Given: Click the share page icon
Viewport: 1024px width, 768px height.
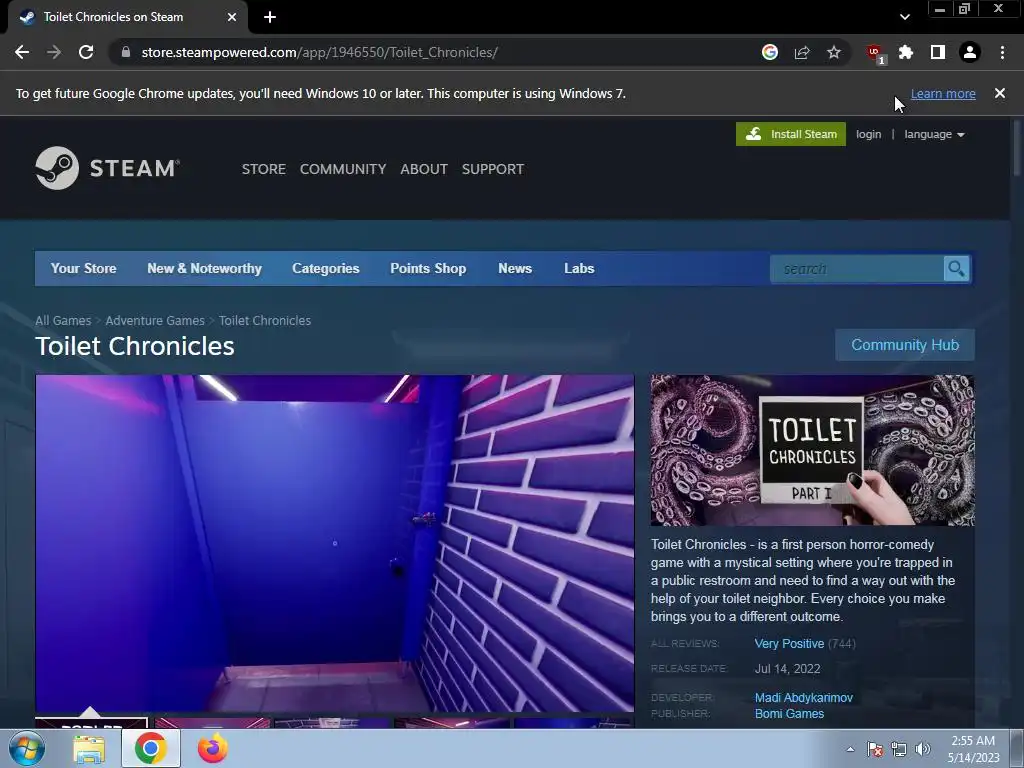Looking at the screenshot, I should [802, 52].
